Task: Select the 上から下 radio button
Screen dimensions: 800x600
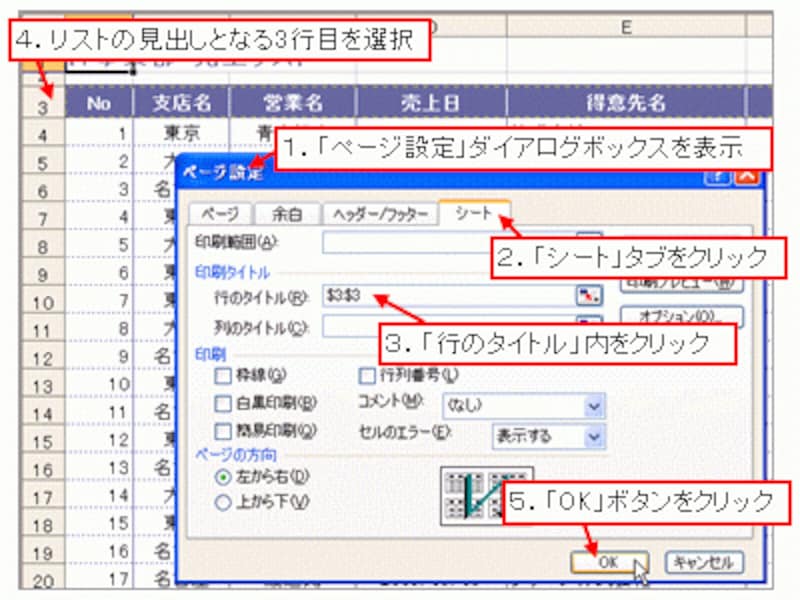Action: click(x=223, y=503)
